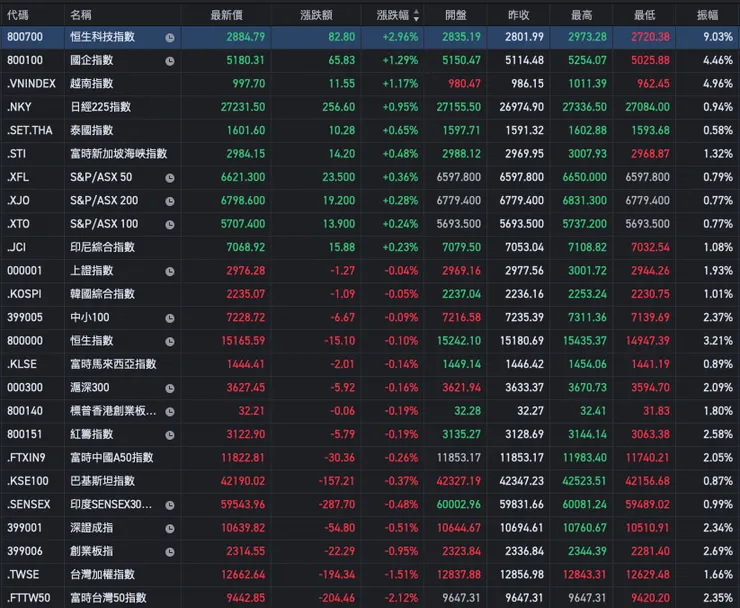Sort by 最高 column header
The image size is (740, 608).
[x=581, y=15]
